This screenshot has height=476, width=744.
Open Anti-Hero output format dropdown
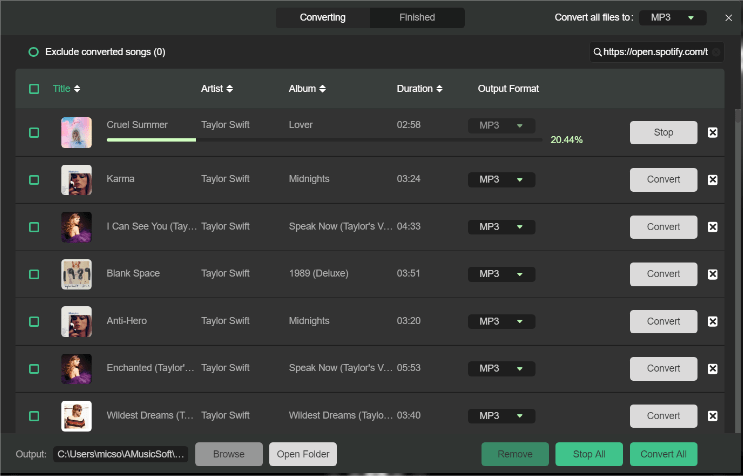pos(502,321)
